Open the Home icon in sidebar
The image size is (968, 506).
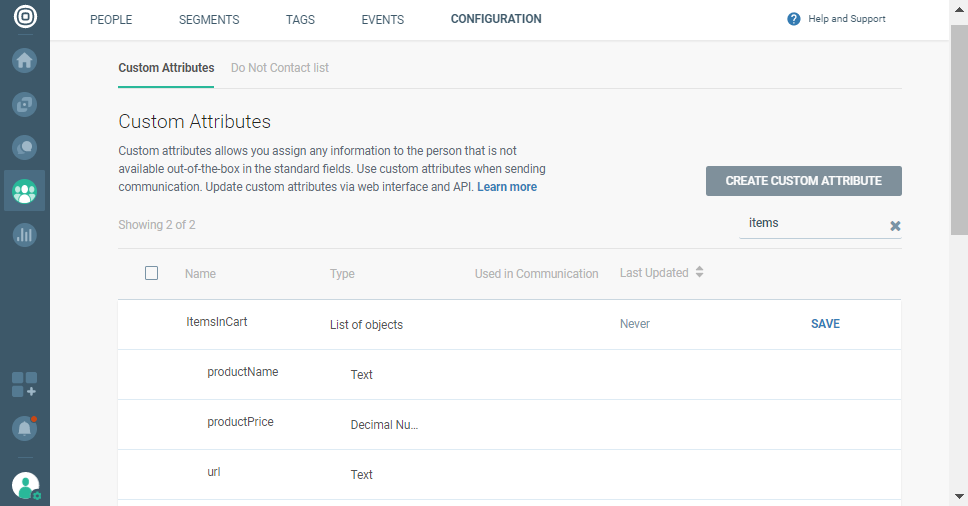pyautogui.click(x=25, y=60)
